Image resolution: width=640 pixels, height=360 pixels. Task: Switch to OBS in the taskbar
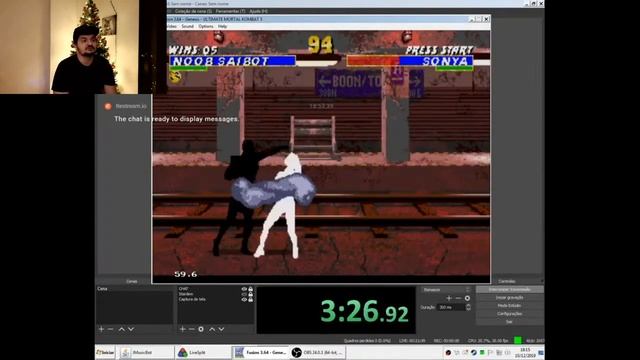coord(318,352)
